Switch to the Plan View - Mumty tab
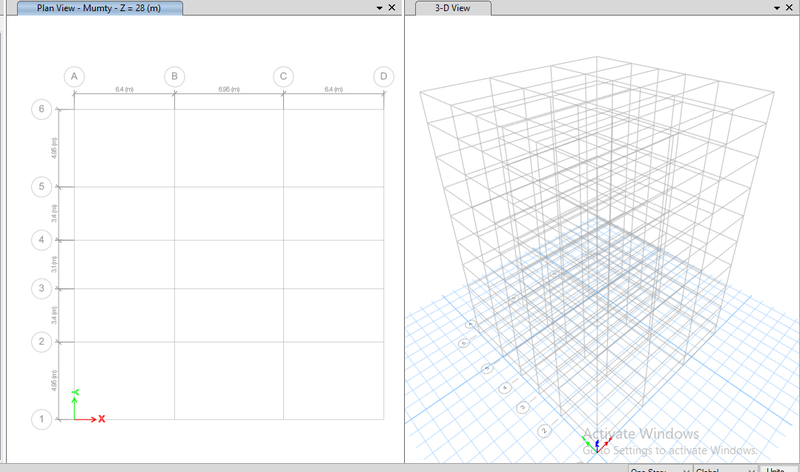 [x=99, y=8]
